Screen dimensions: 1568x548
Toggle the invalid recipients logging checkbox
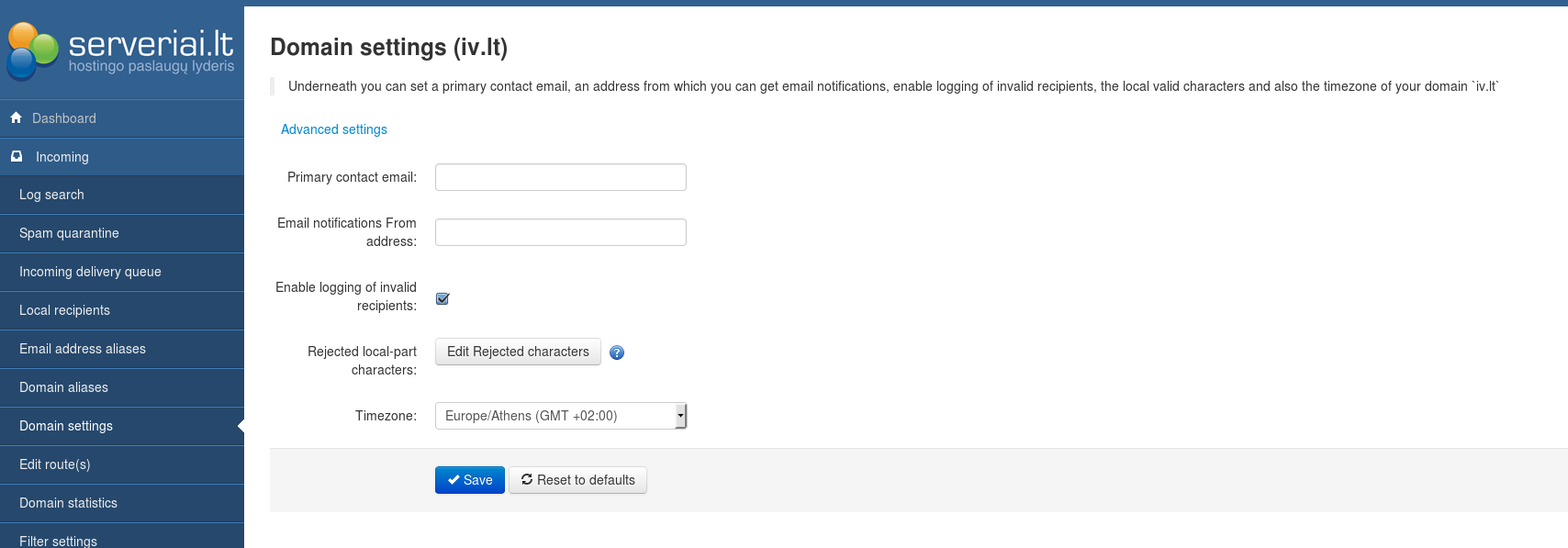pos(442,298)
